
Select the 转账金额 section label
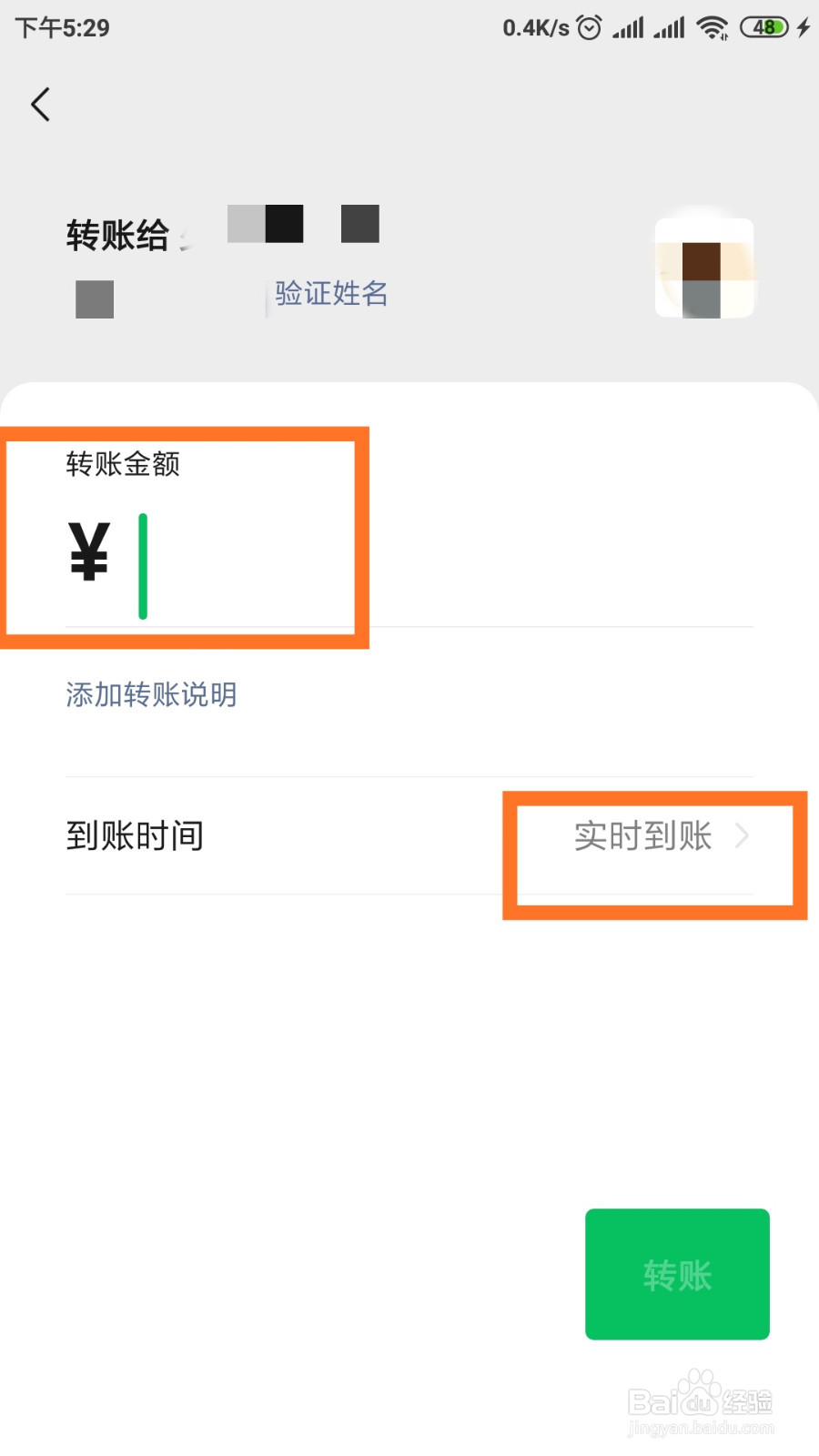(123, 464)
